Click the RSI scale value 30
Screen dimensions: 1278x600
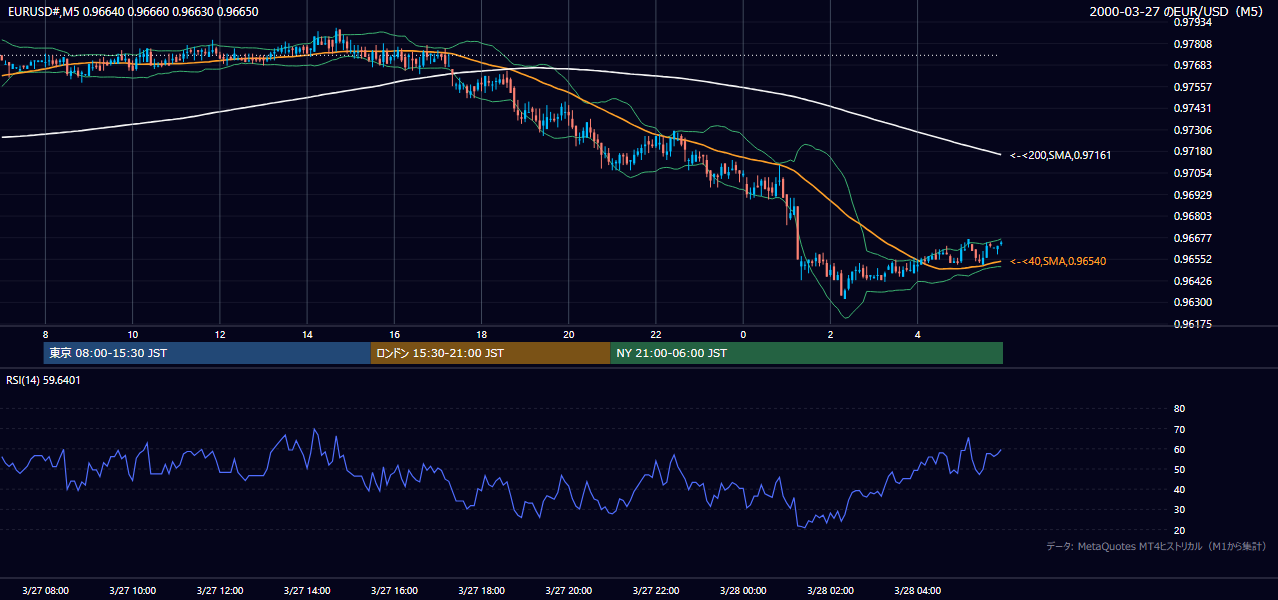coord(1179,510)
